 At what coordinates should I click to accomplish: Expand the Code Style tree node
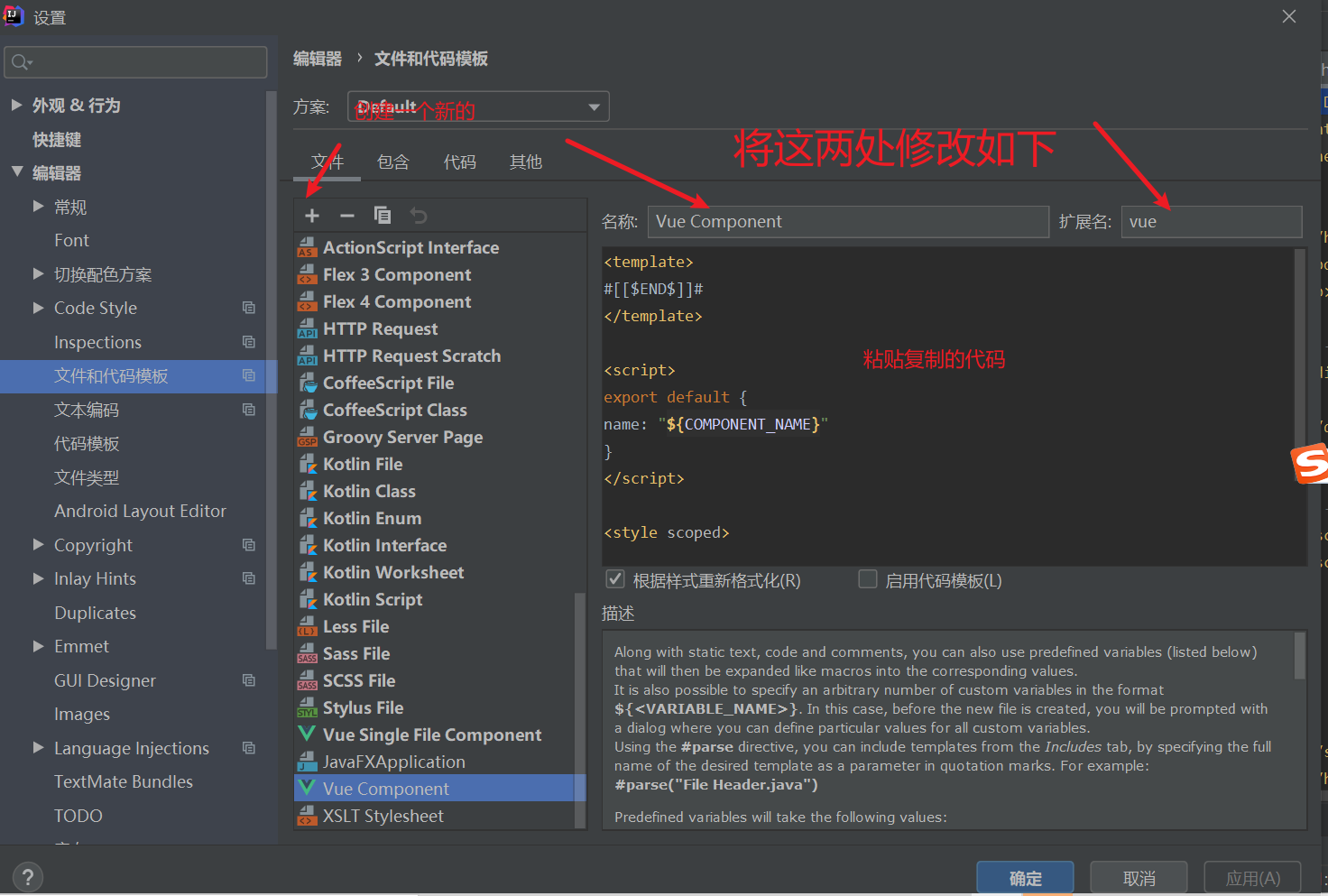point(38,308)
